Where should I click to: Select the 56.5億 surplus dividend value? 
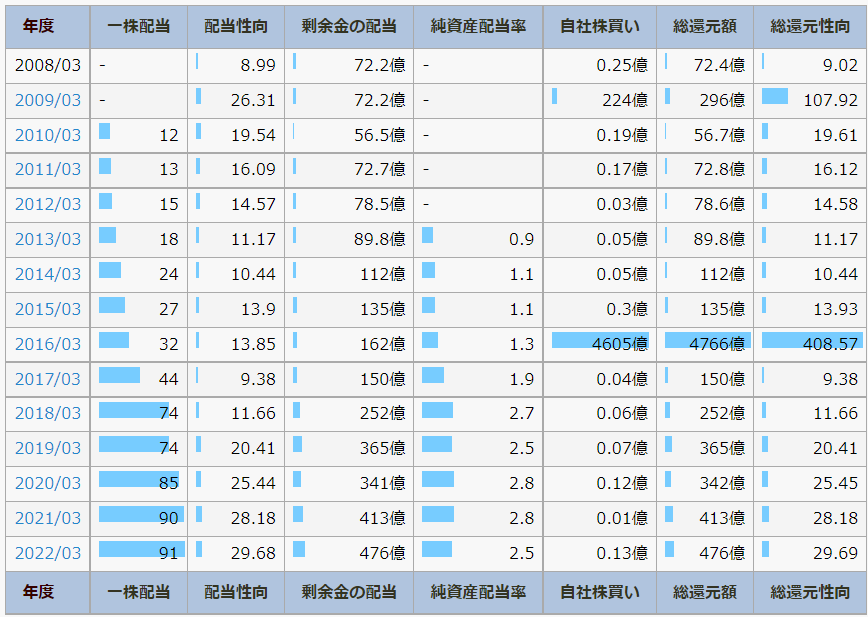pyautogui.click(x=380, y=135)
